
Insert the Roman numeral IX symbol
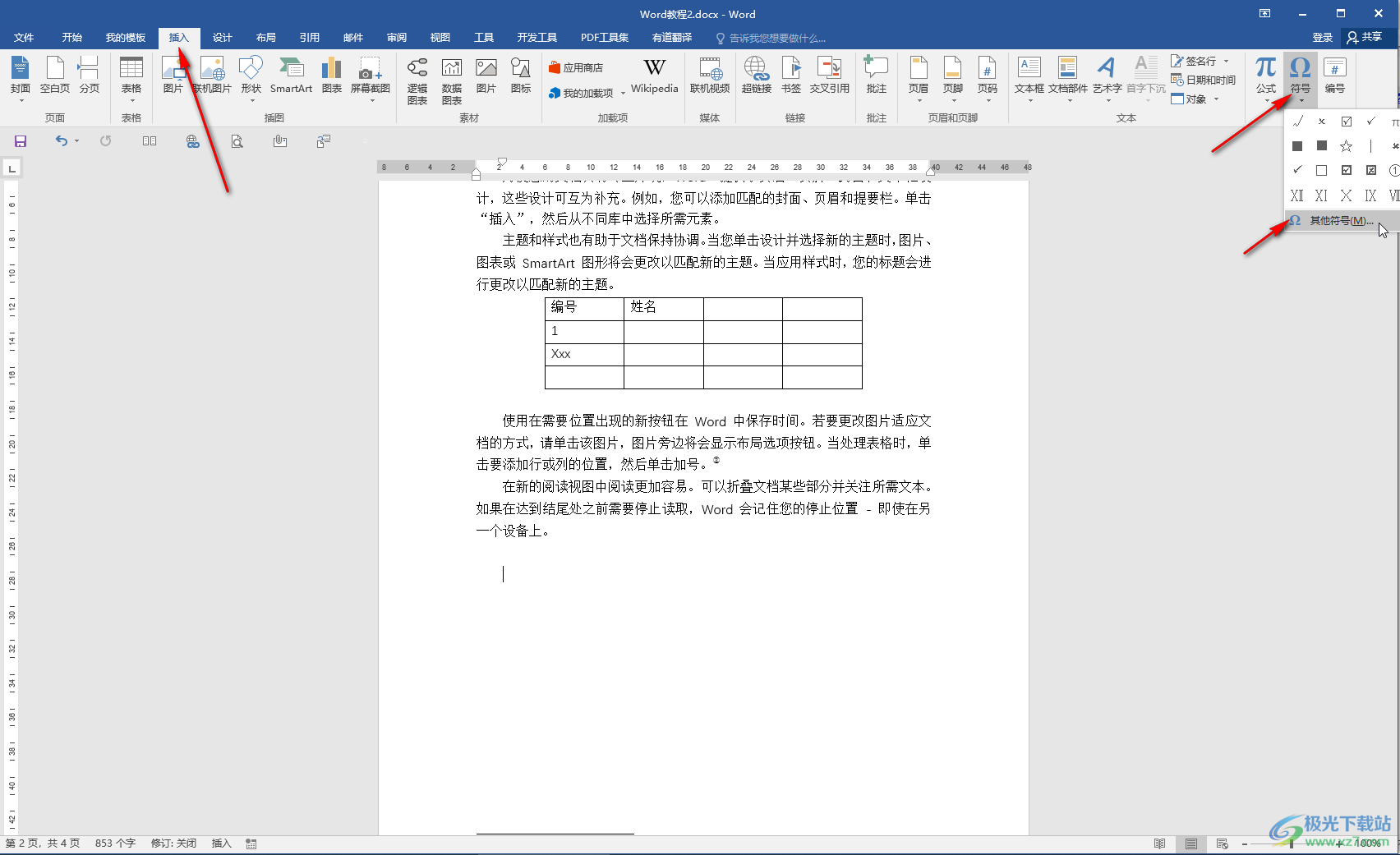pyautogui.click(x=1370, y=195)
